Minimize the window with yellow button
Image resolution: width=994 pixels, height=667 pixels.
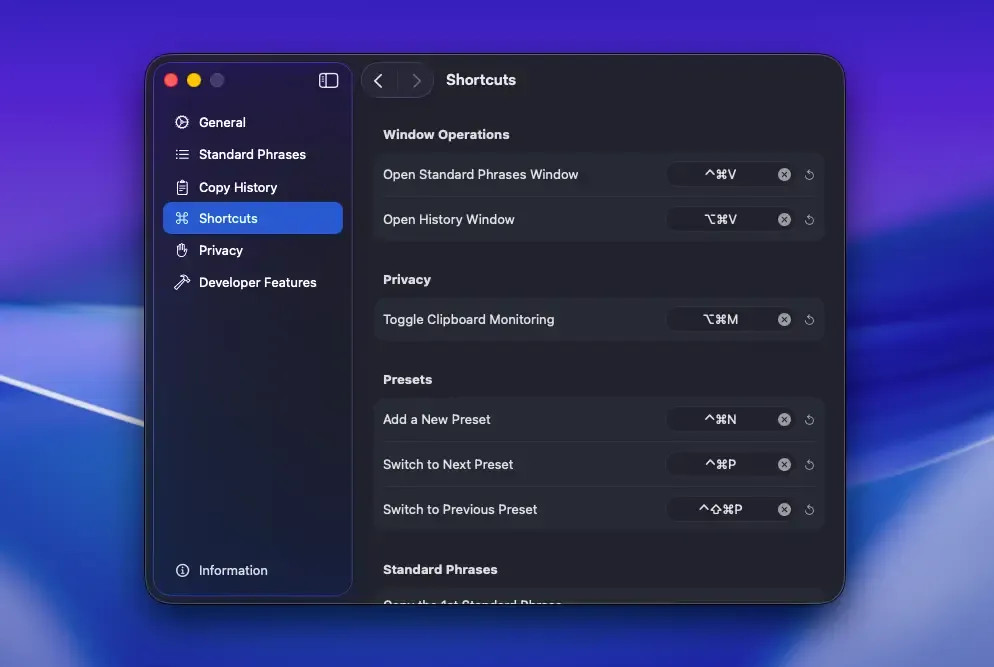tap(194, 81)
